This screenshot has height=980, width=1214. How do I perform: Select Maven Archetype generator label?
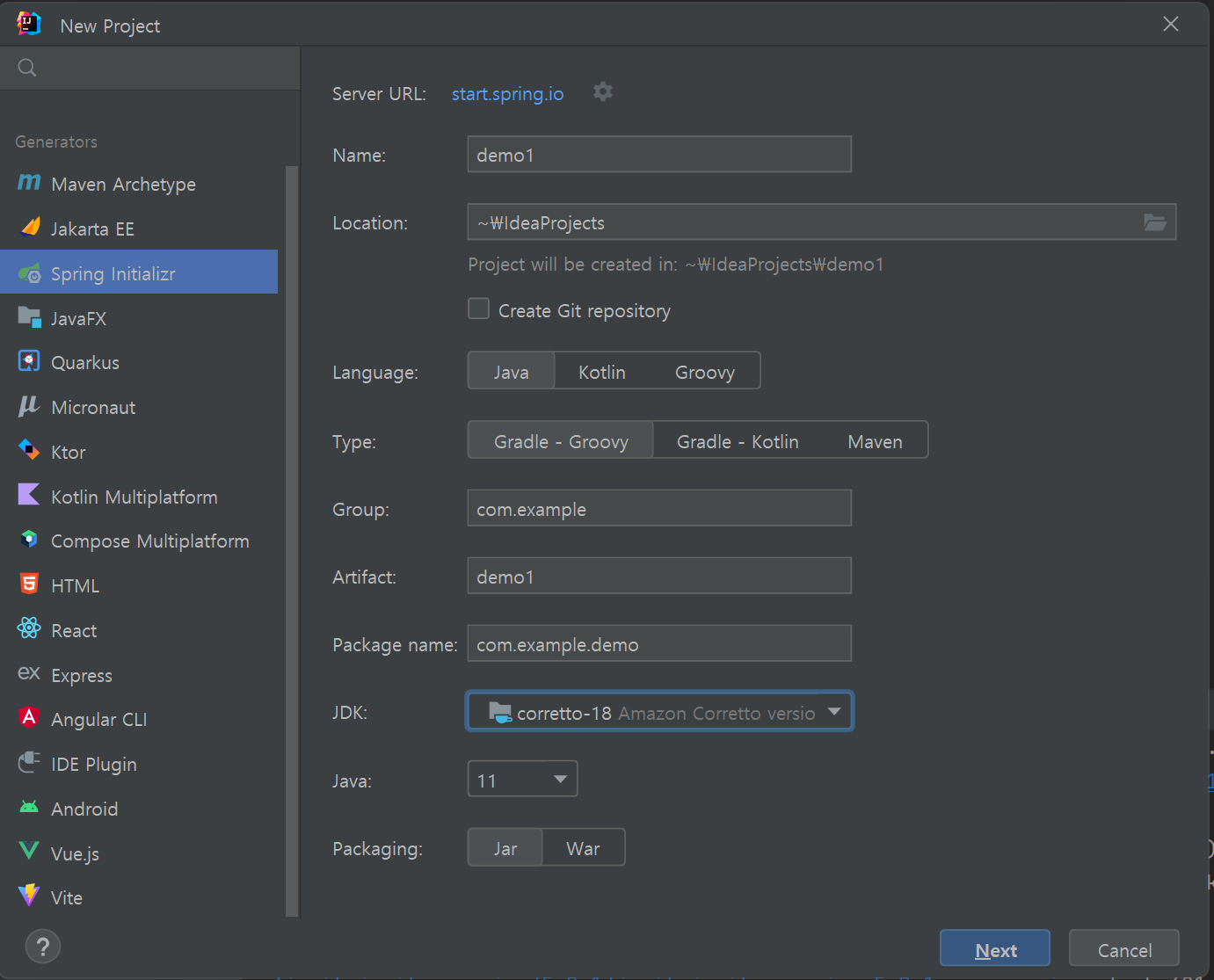[123, 184]
